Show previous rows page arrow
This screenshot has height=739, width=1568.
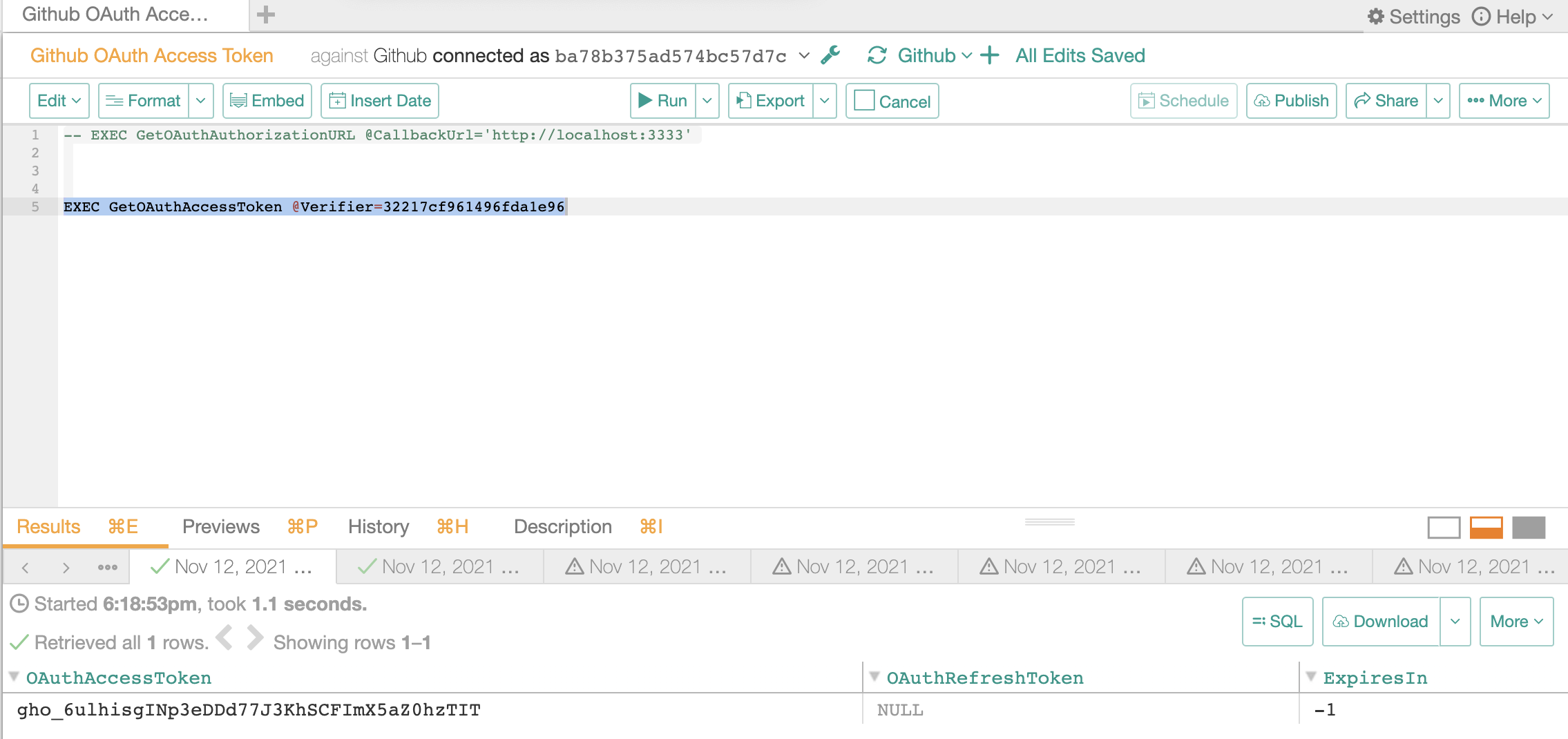tap(224, 637)
